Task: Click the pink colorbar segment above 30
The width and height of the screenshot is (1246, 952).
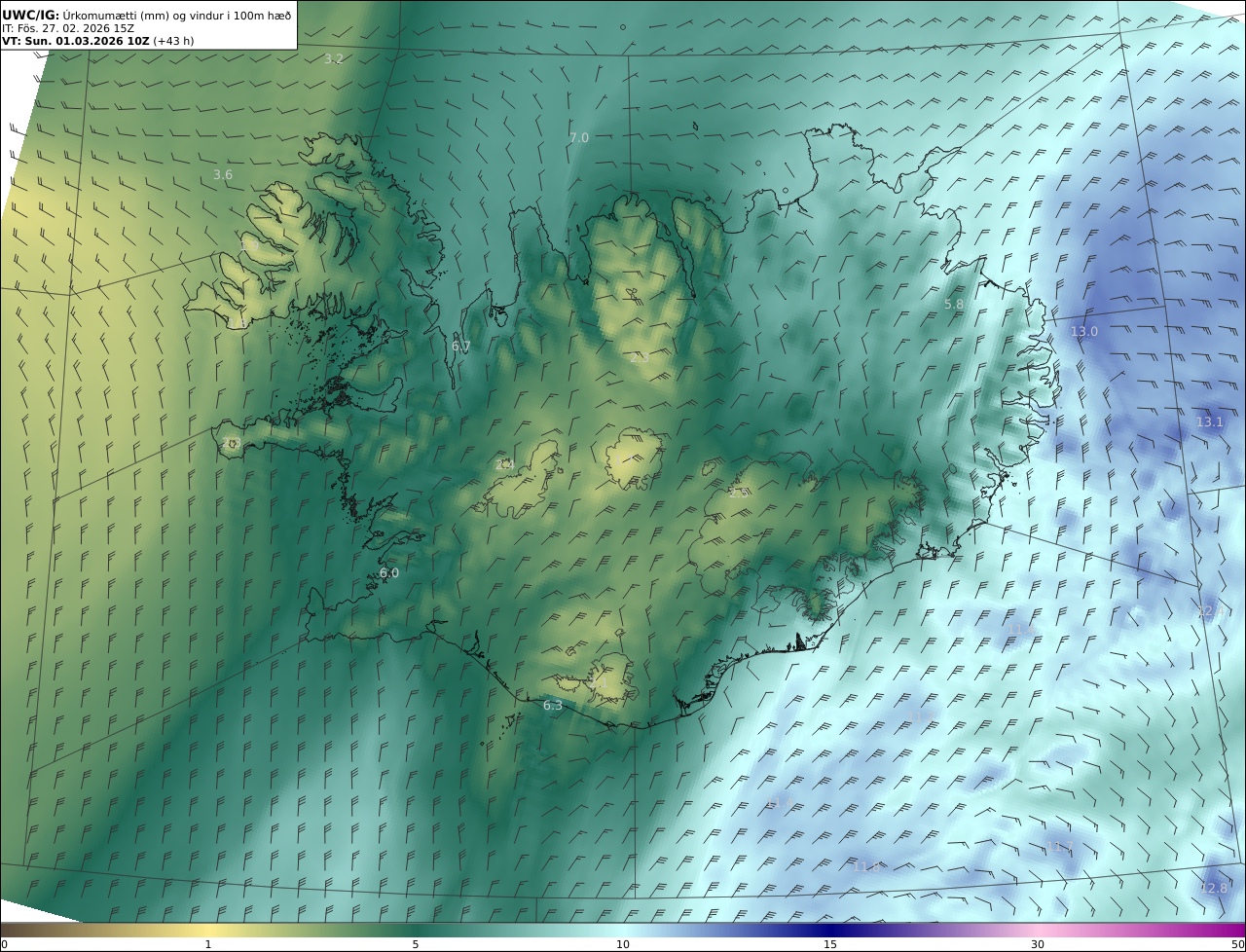Action: 1038,930
